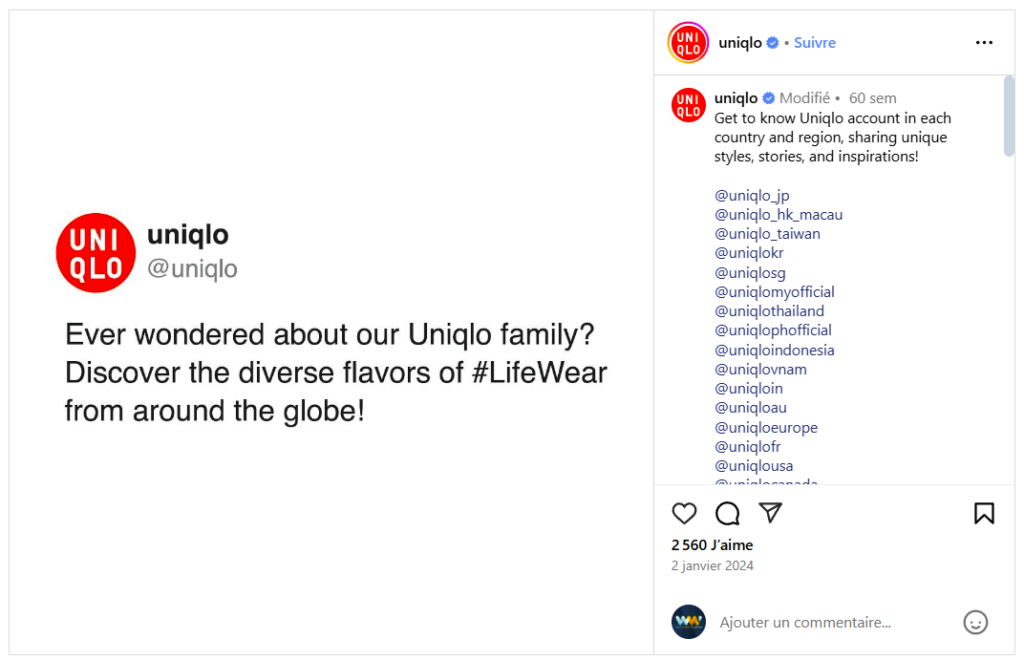Screen dimensions: 1024x660
Task: Open the @uniqlo_jp account link
Action: (x=751, y=195)
